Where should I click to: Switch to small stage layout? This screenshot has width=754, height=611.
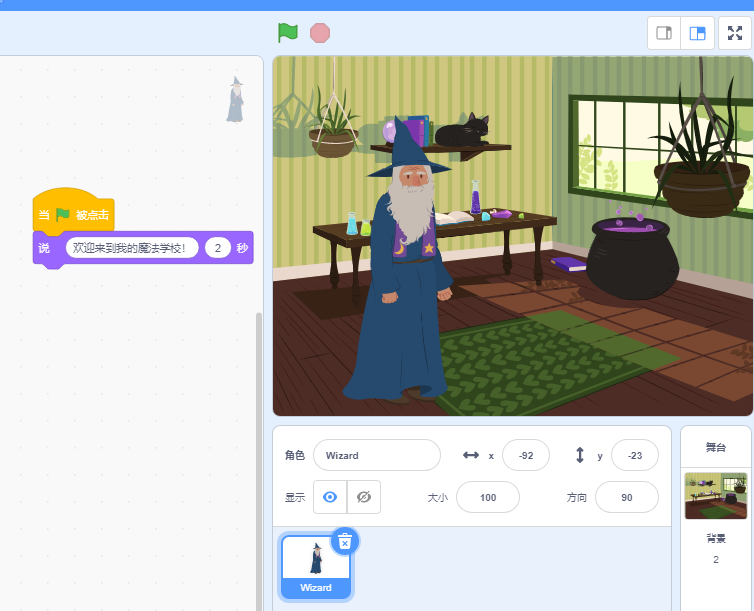[x=663, y=33]
